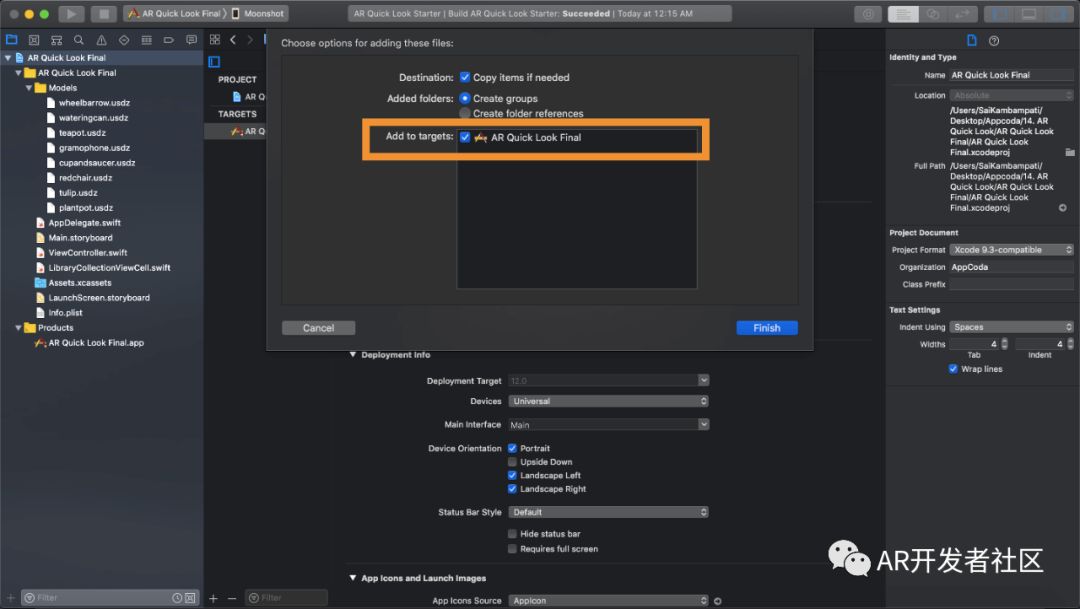Open the Breakpoint navigator icon

pos(168,40)
